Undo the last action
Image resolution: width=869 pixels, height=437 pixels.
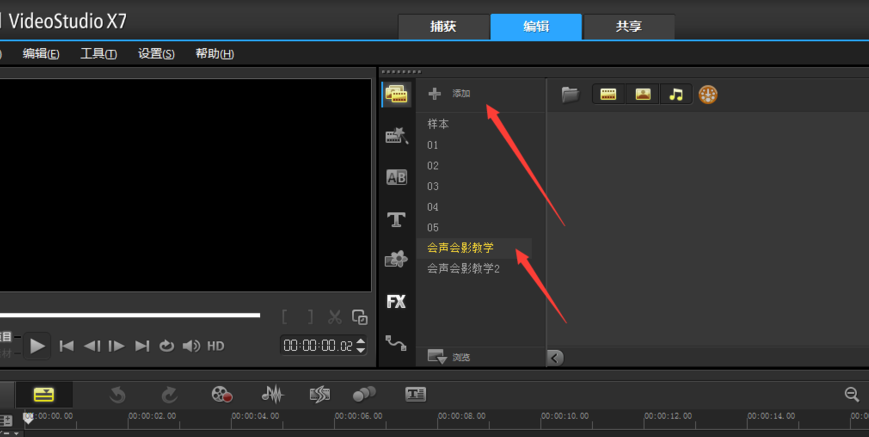pyautogui.click(x=117, y=394)
